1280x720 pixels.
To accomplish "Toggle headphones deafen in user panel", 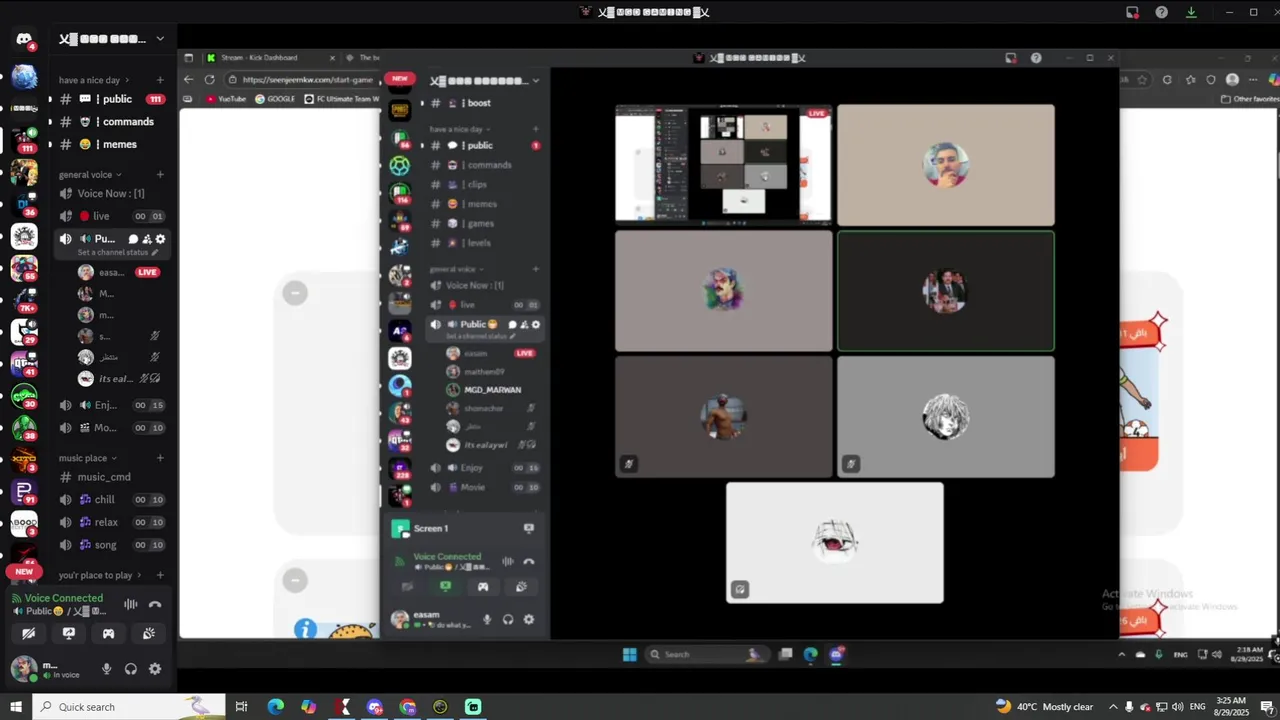I will [131, 669].
